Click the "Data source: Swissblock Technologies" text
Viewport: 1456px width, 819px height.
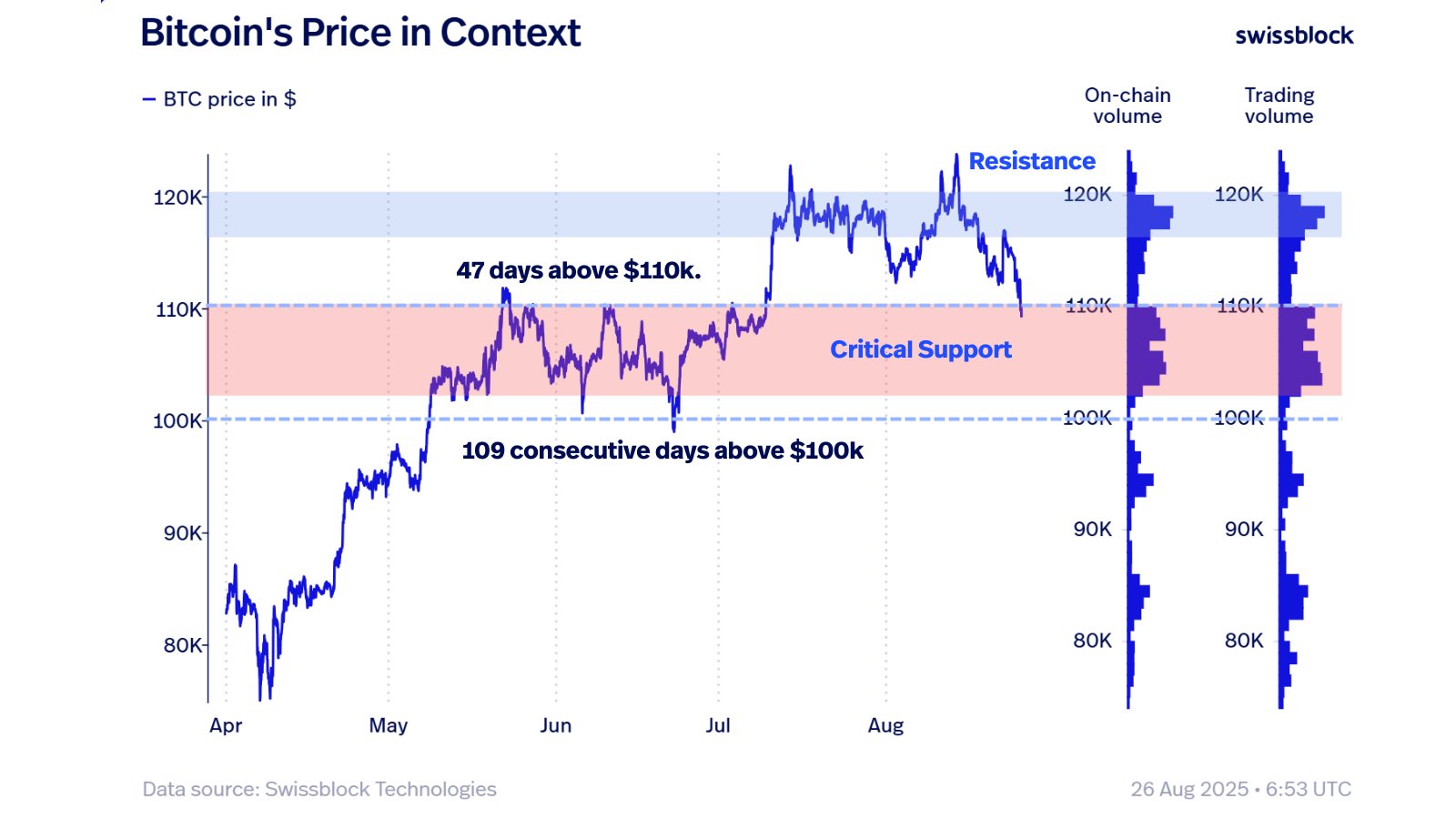319,789
